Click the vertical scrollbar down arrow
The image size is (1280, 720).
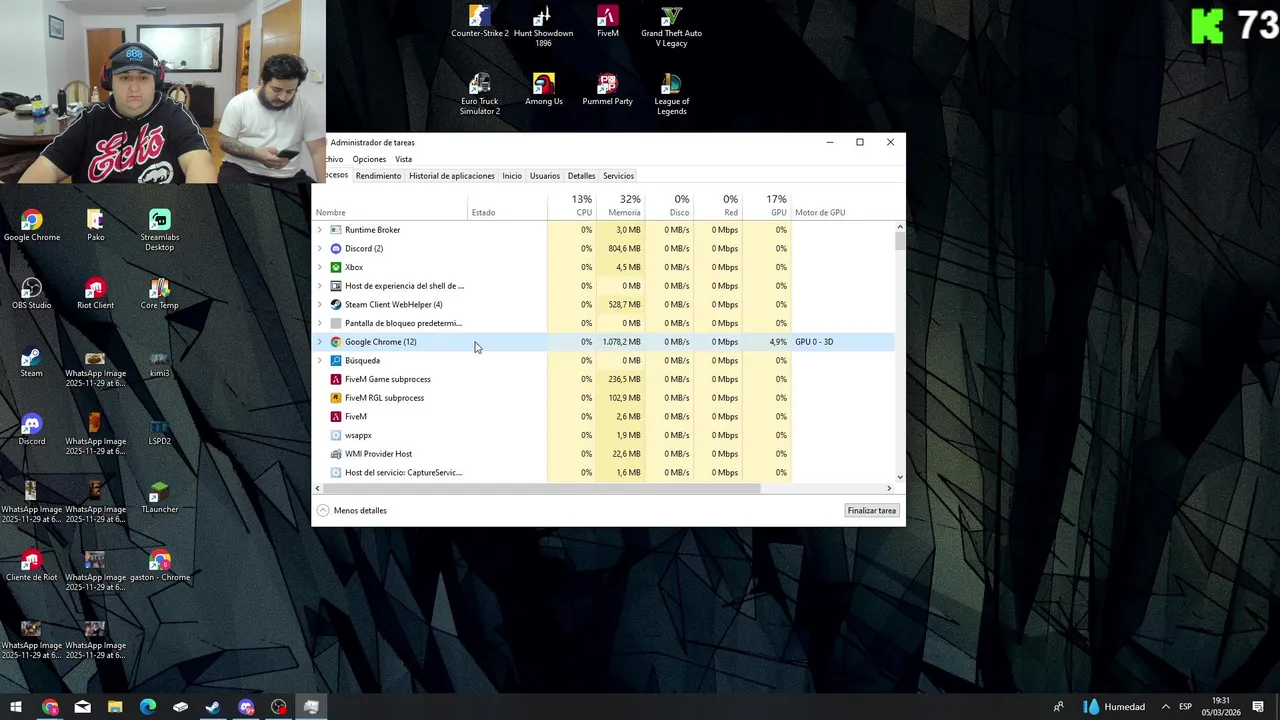(x=900, y=477)
